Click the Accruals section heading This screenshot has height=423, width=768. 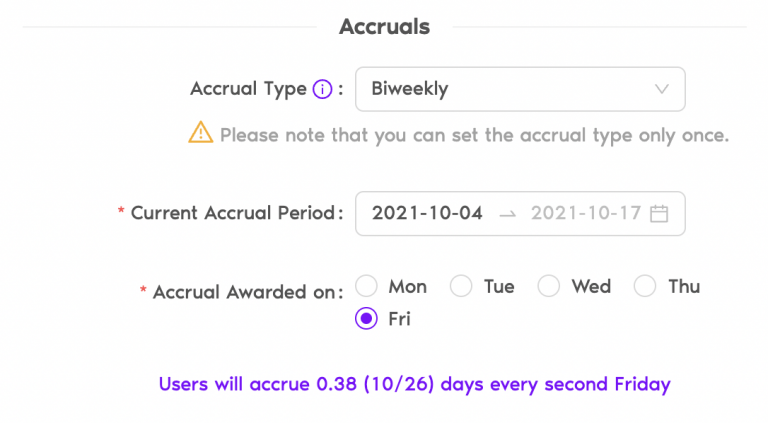[384, 26]
